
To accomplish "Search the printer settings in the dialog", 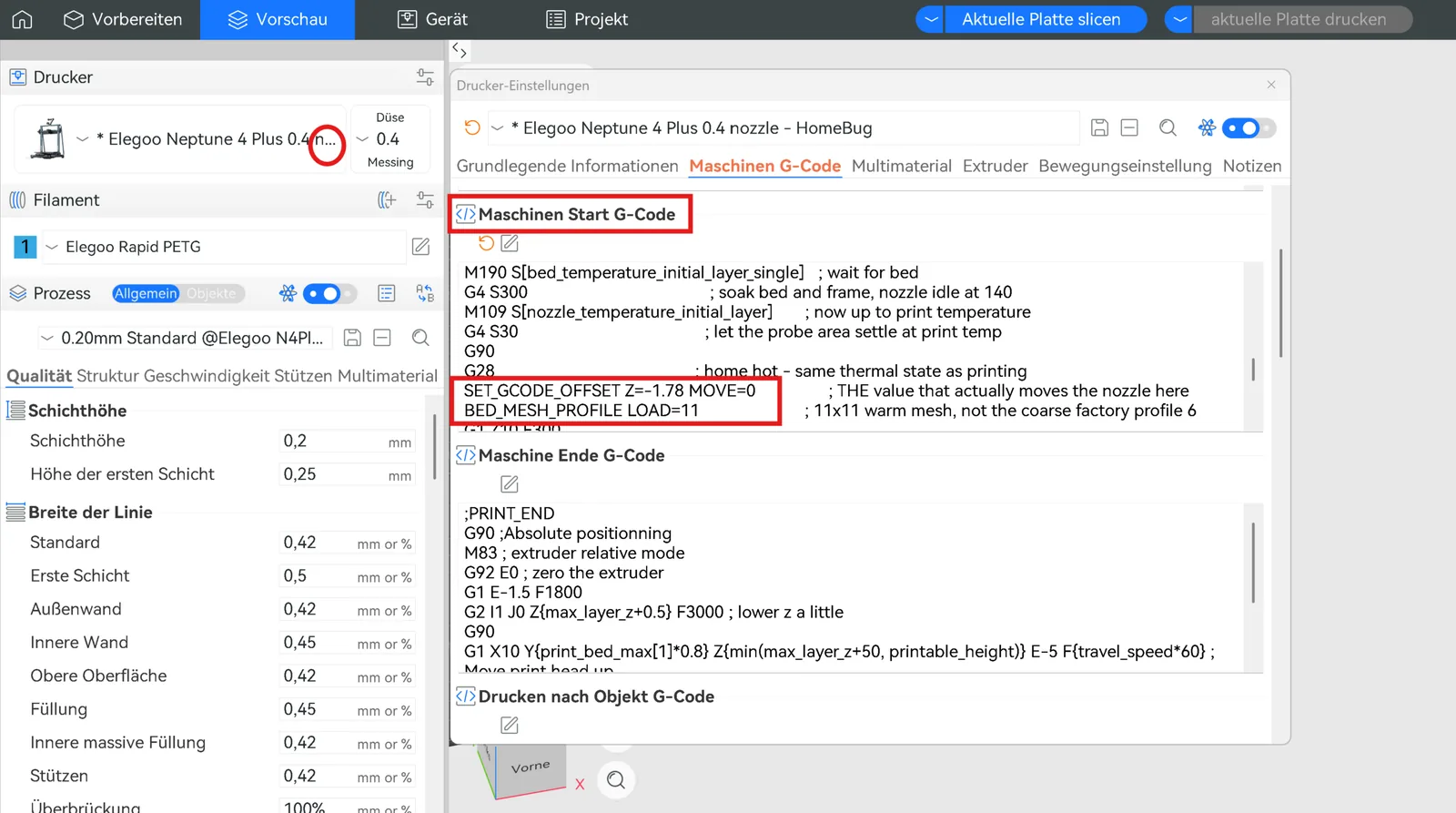I will 1168,128.
